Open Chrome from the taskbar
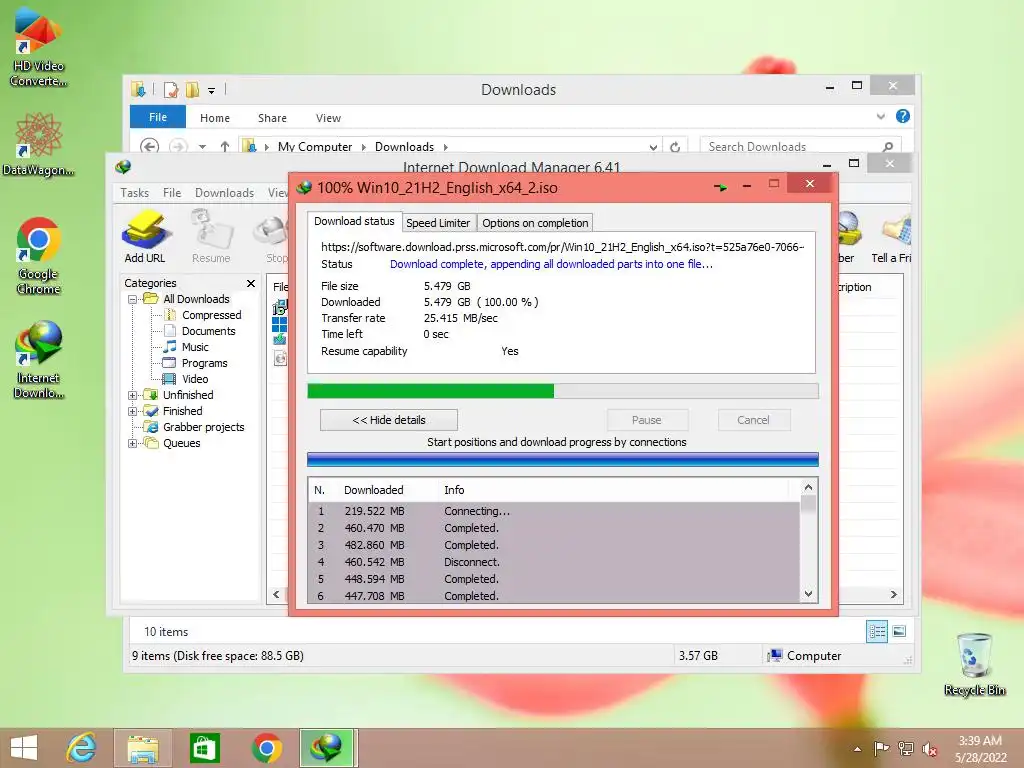 click(x=266, y=748)
